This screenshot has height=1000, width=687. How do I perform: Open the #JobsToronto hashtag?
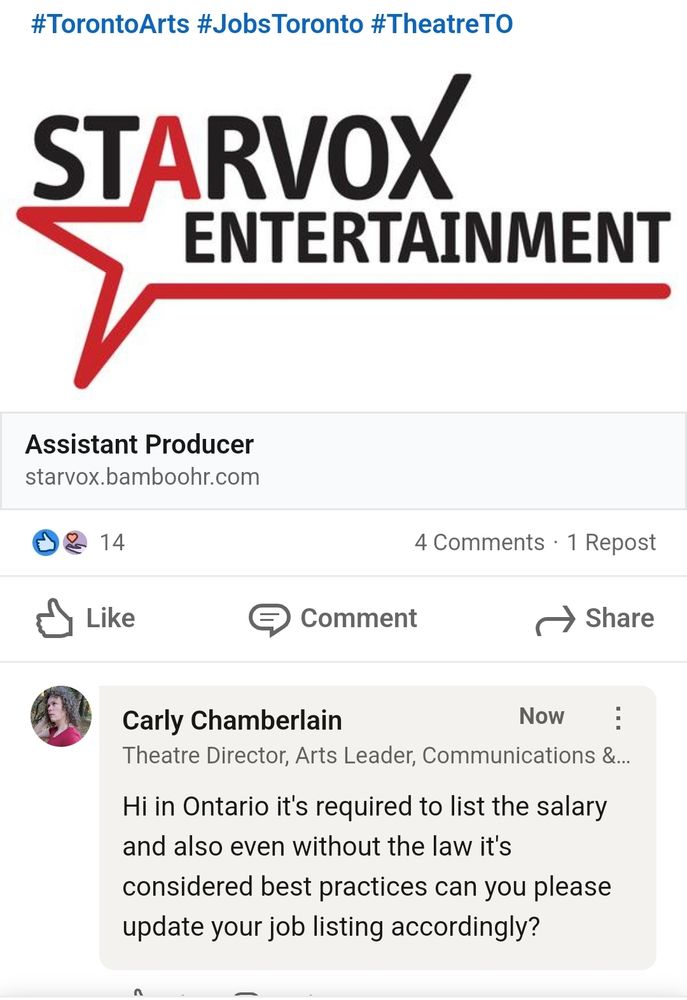click(280, 24)
